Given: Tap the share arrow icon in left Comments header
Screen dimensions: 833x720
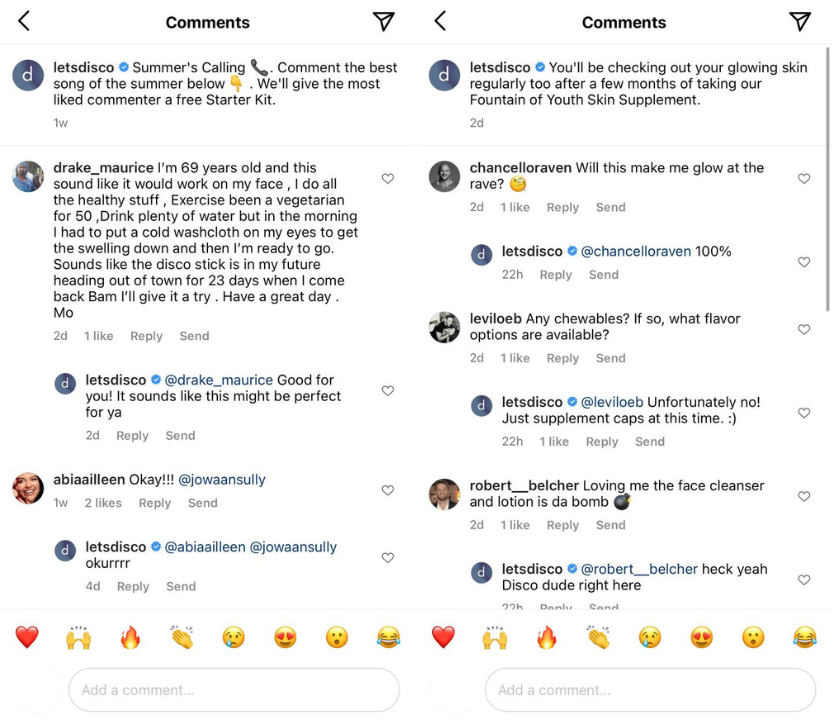Looking at the screenshot, I should tap(383, 21).
